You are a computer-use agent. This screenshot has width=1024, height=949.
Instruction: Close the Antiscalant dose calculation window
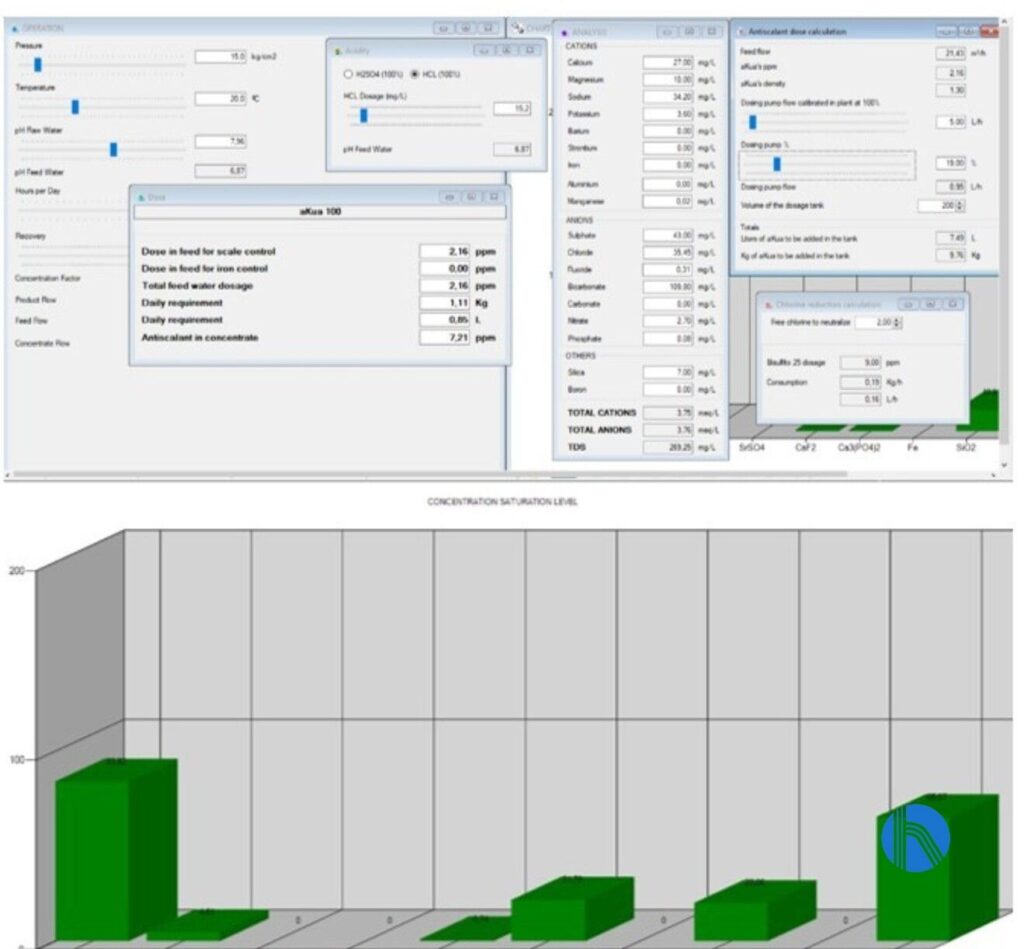point(989,32)
